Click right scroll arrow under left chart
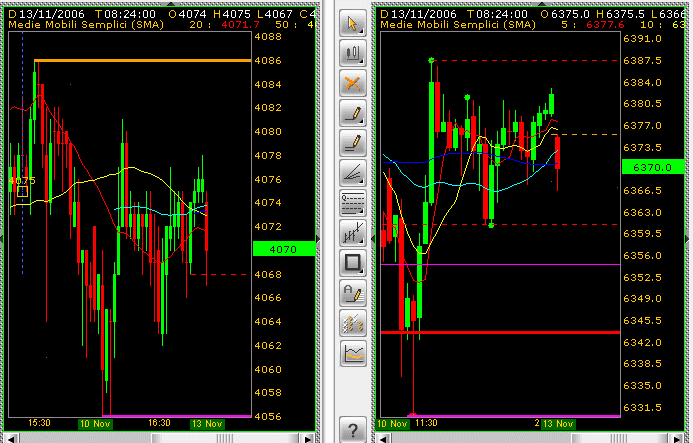This screenshot has height=443, width=693. point(308,439)
